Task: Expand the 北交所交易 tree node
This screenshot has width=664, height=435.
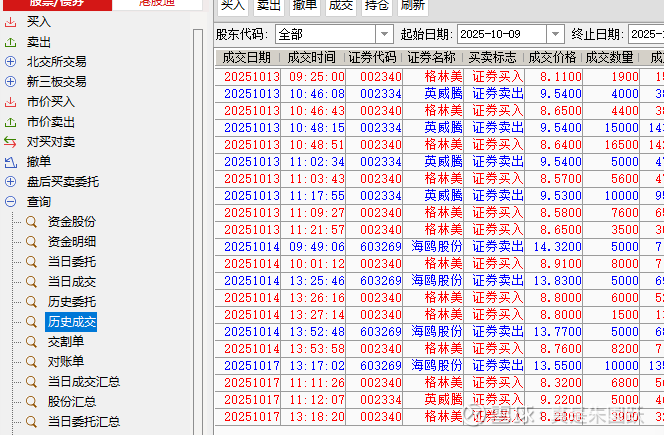Action: [x=10, y=62]
